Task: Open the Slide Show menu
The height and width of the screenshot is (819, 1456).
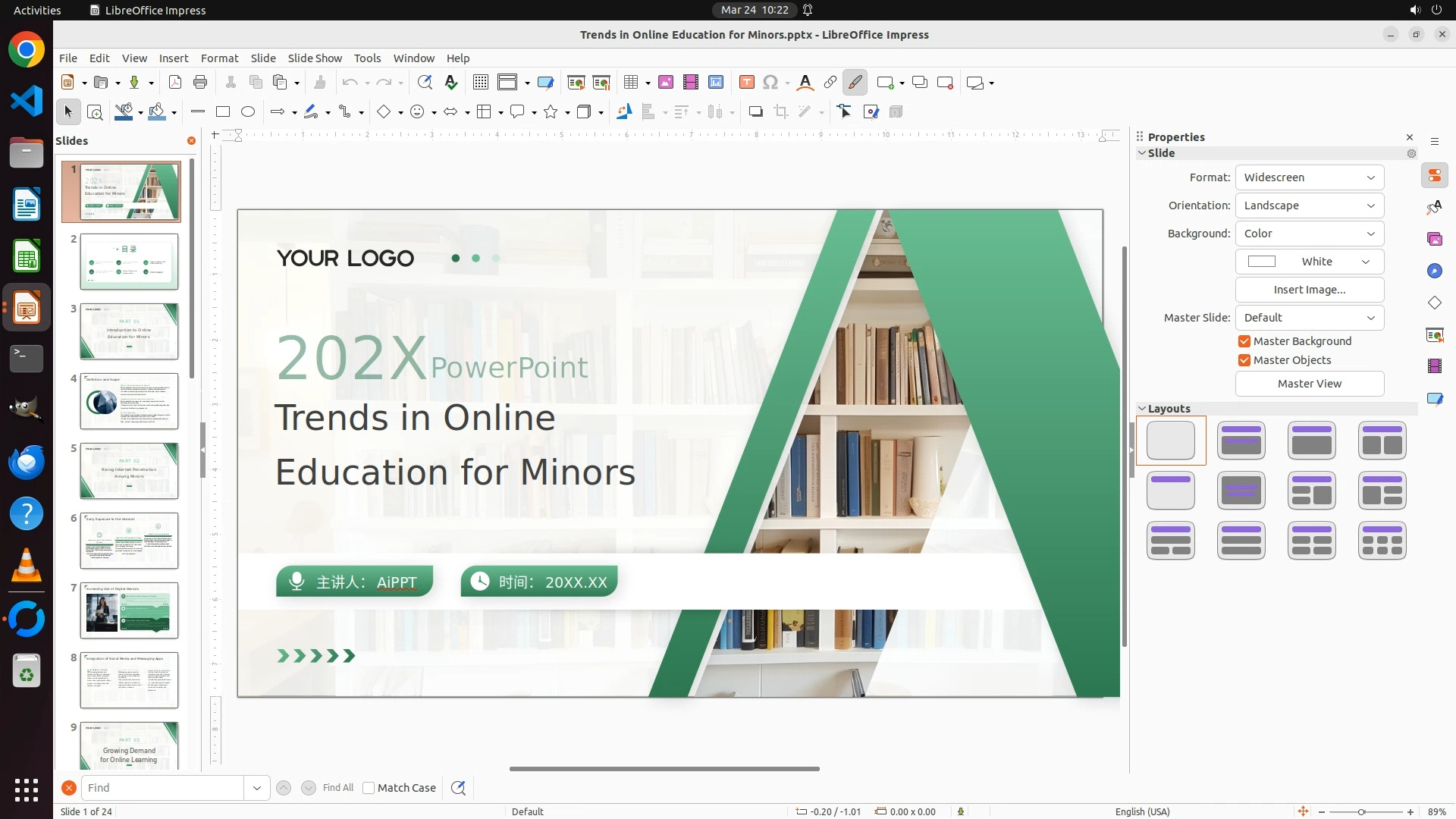Action: (314, 58)
